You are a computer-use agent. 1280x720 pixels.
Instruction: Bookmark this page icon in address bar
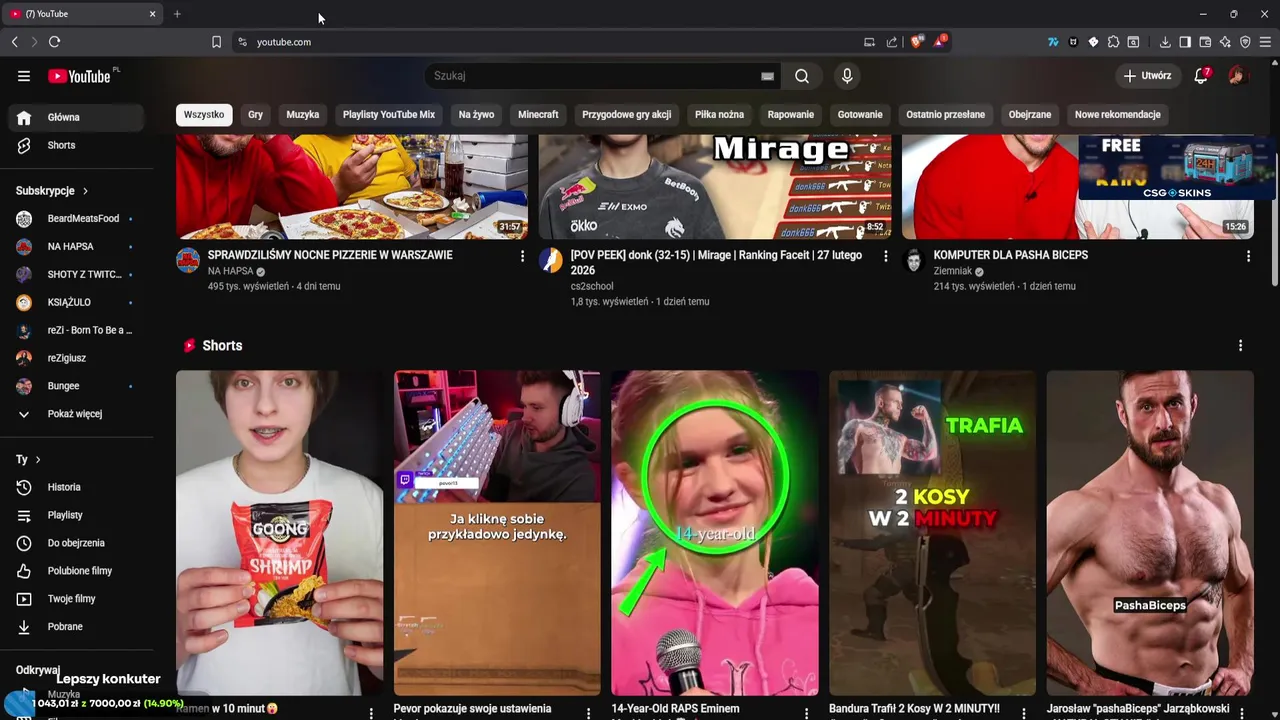(x=216, y=42)
